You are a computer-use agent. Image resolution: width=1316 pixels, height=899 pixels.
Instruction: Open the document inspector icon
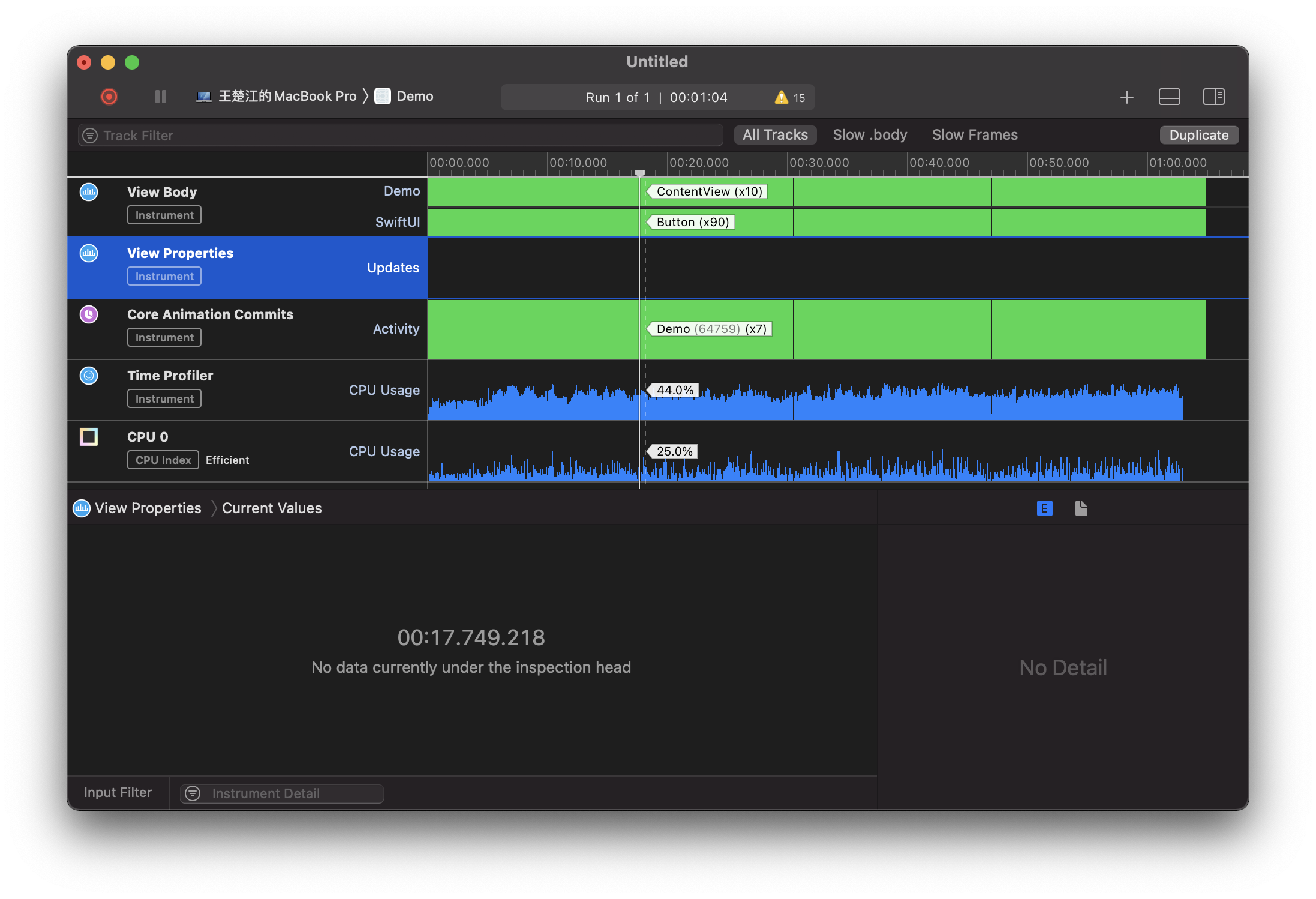pyautogui.click(x=1081, y=508)
